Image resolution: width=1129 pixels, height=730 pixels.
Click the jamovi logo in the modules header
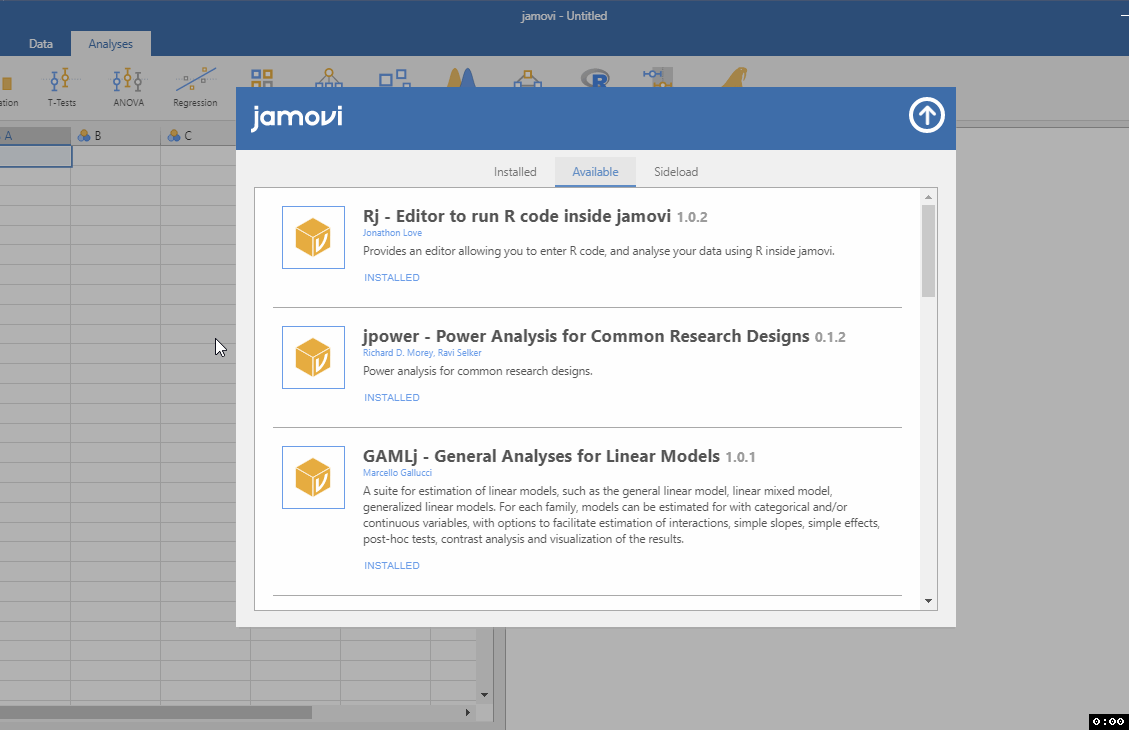pos(297,117)
